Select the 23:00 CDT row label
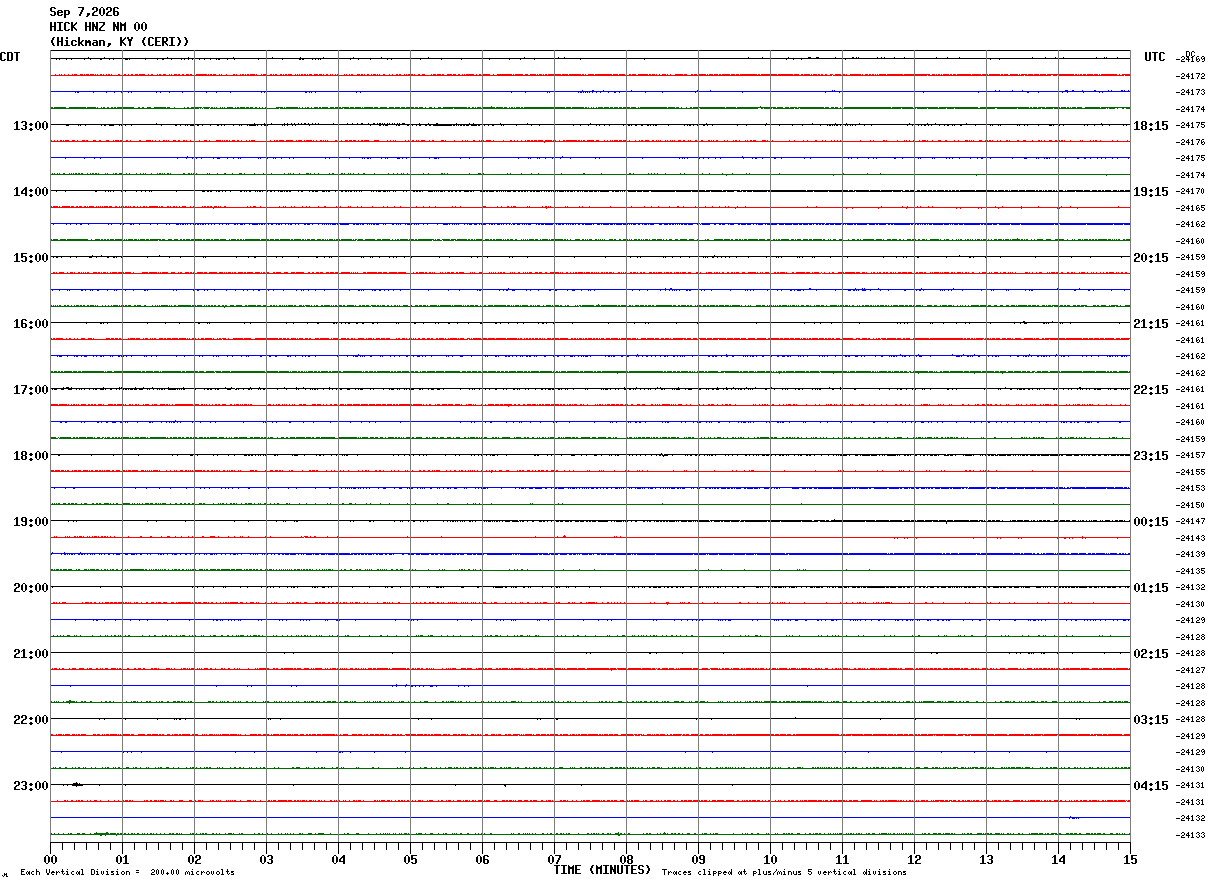This screenshot has height=886, width=1210. (30, 786)
